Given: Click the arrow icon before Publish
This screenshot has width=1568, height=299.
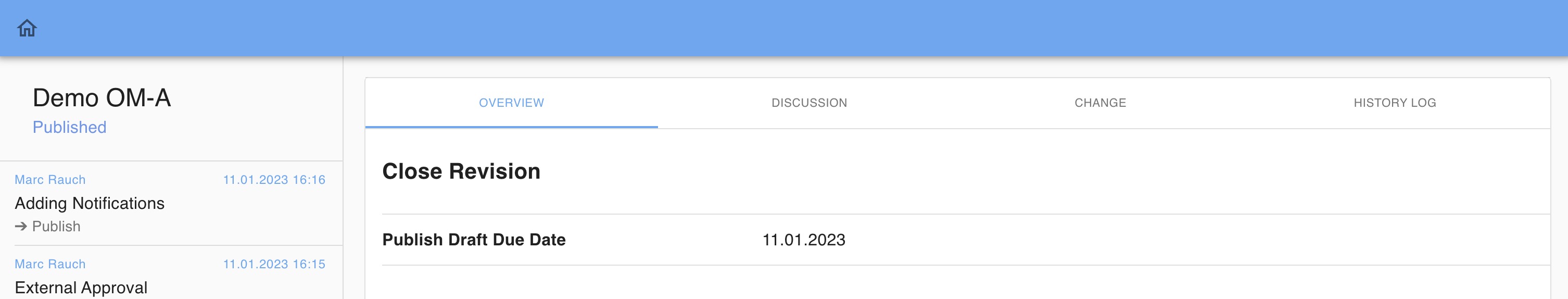Looking at the screenshot, I should click(21, 227).
